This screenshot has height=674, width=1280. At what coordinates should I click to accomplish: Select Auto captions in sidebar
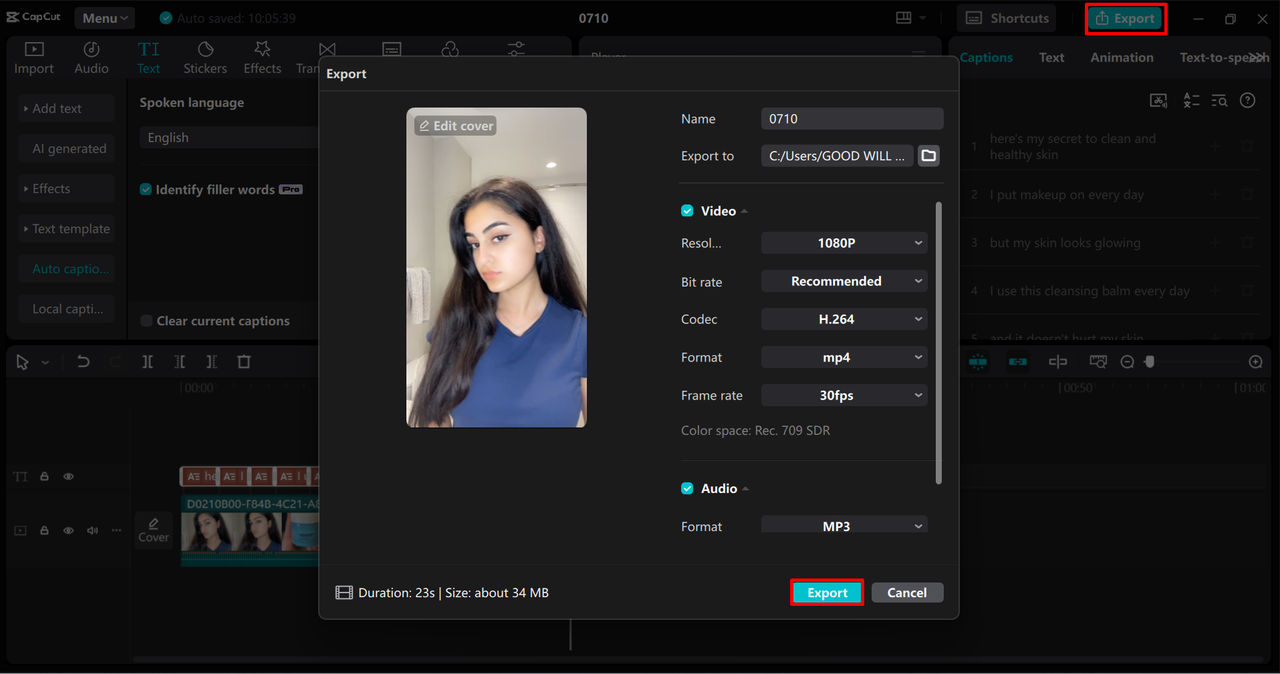(66, 269)
